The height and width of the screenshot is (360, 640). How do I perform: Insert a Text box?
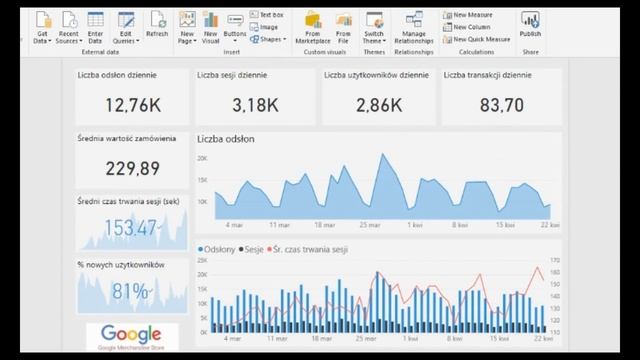tap(267, 15)
